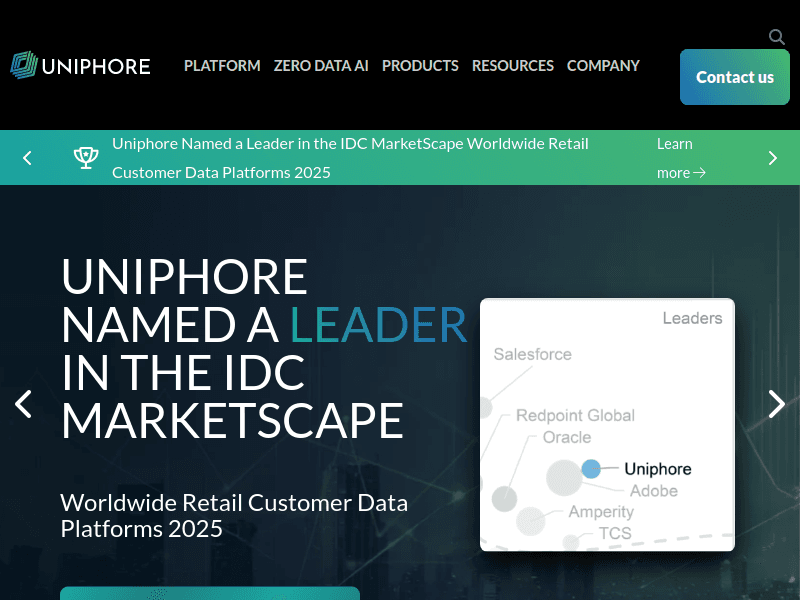800x600 pixels.
Task: Go to previous announcement in green banner
Action: [x=28, y=158]
